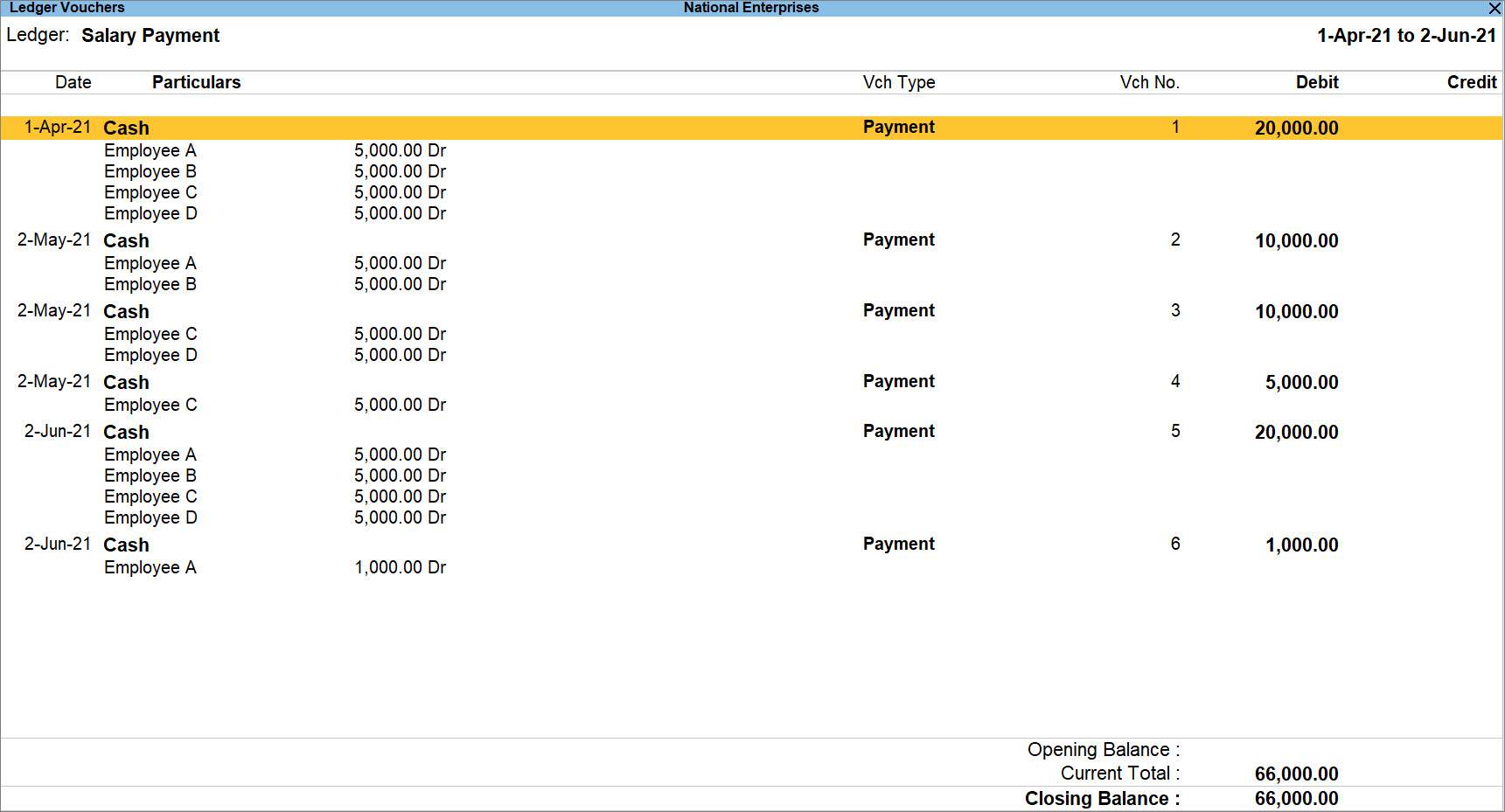Screen dimensions: 1505x812
Task: Open Payment voucher number 5
Action: pos(752,432)
